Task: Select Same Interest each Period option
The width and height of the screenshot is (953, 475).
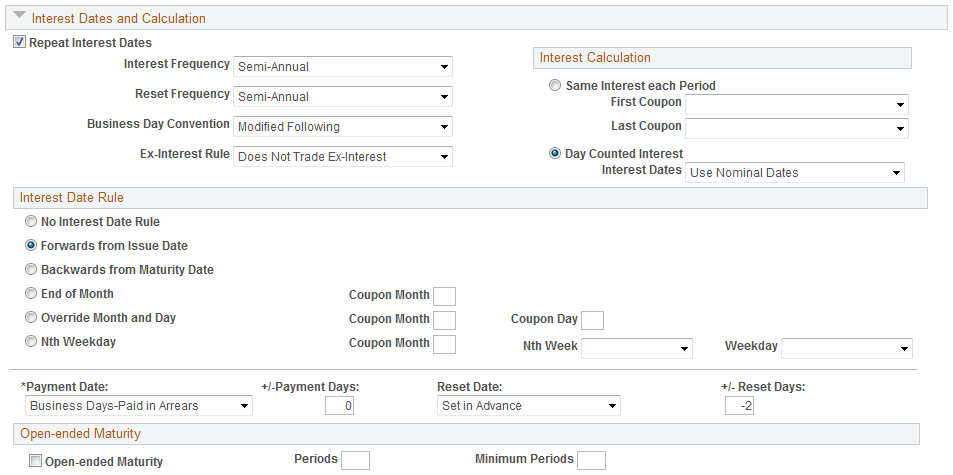Action: click(556, 86)
